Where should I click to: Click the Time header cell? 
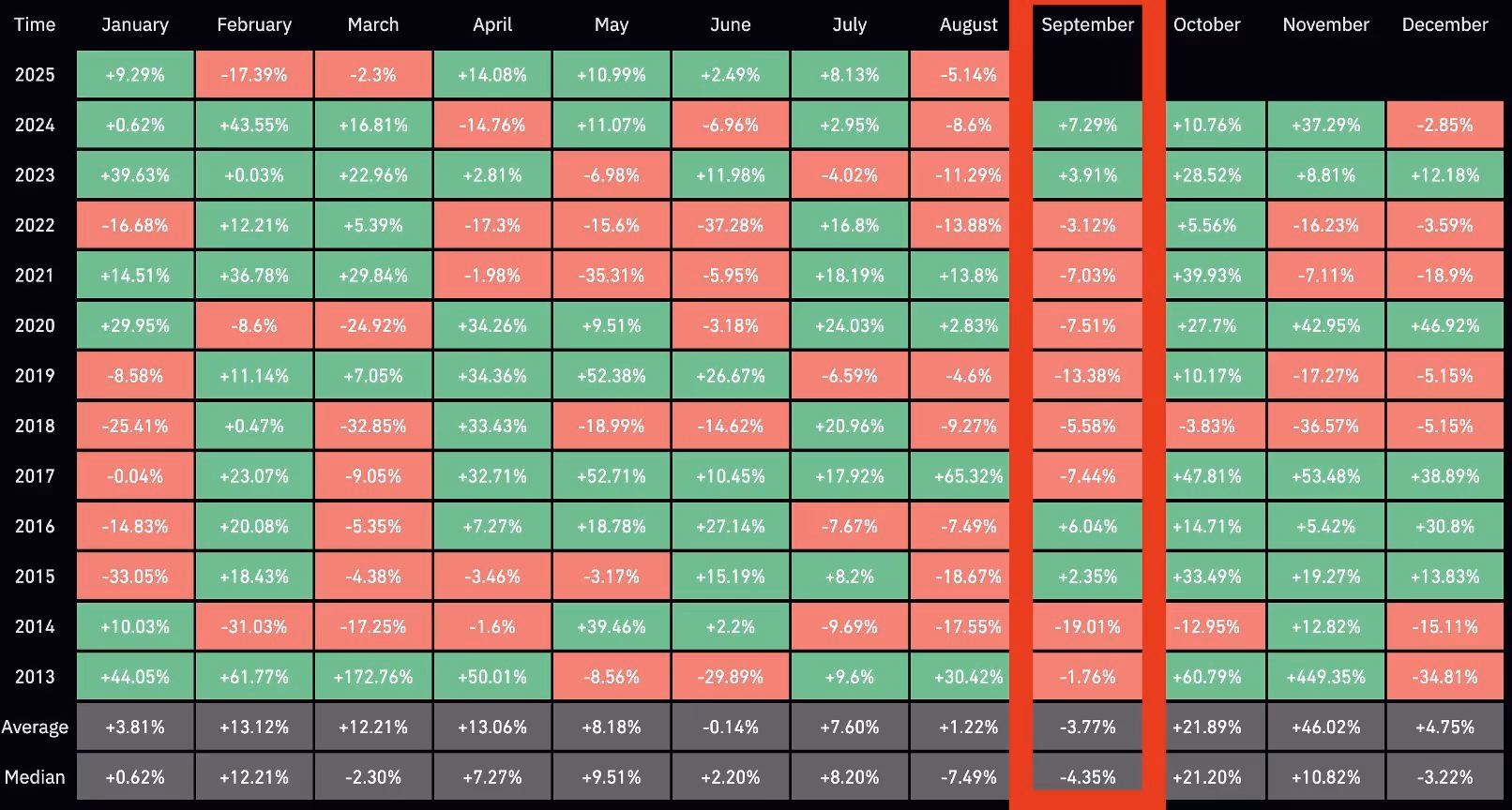click(35, 25)
